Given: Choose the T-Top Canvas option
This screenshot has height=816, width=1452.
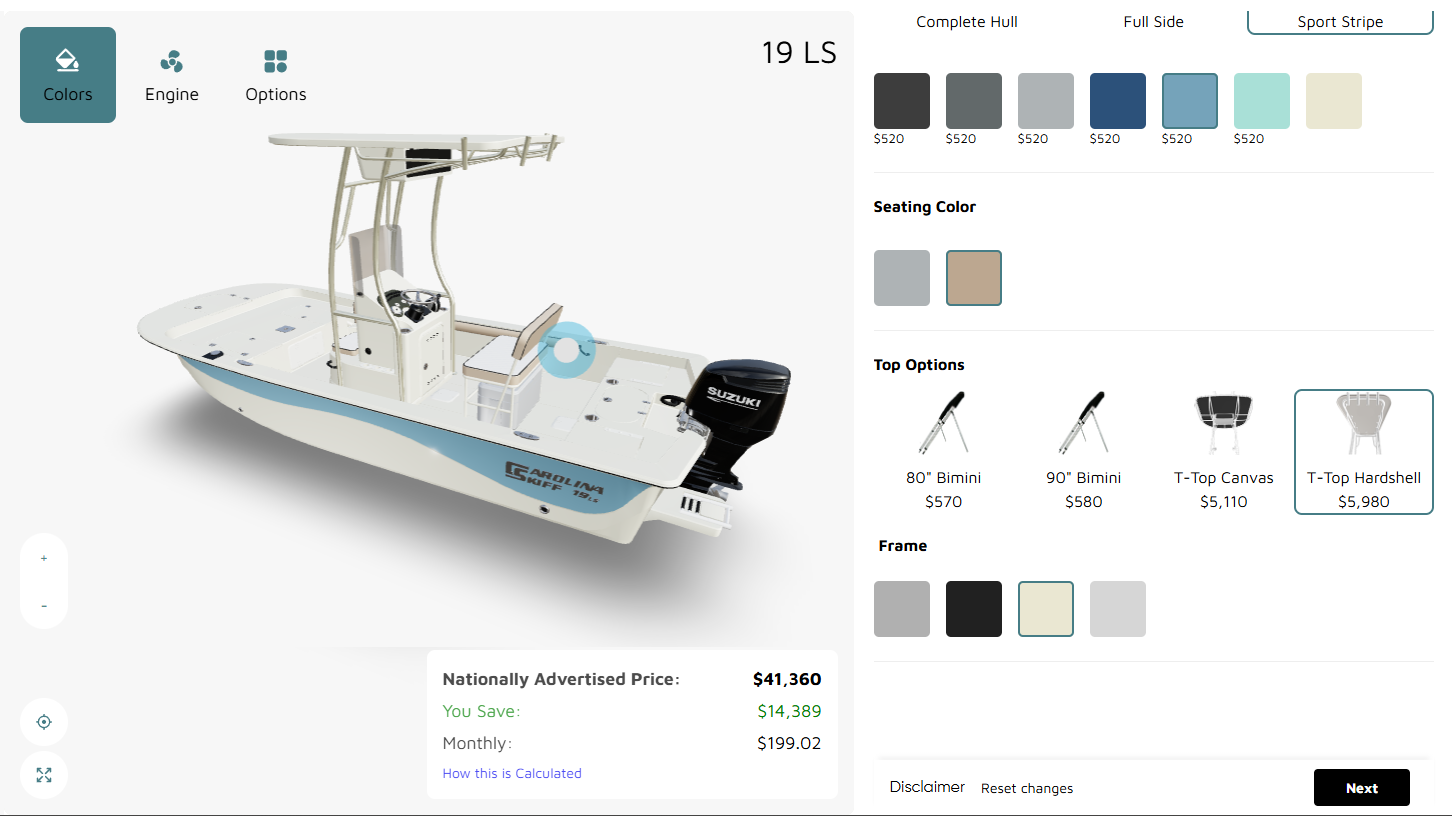Looking at the screenshot, I should click(1223, 451).
